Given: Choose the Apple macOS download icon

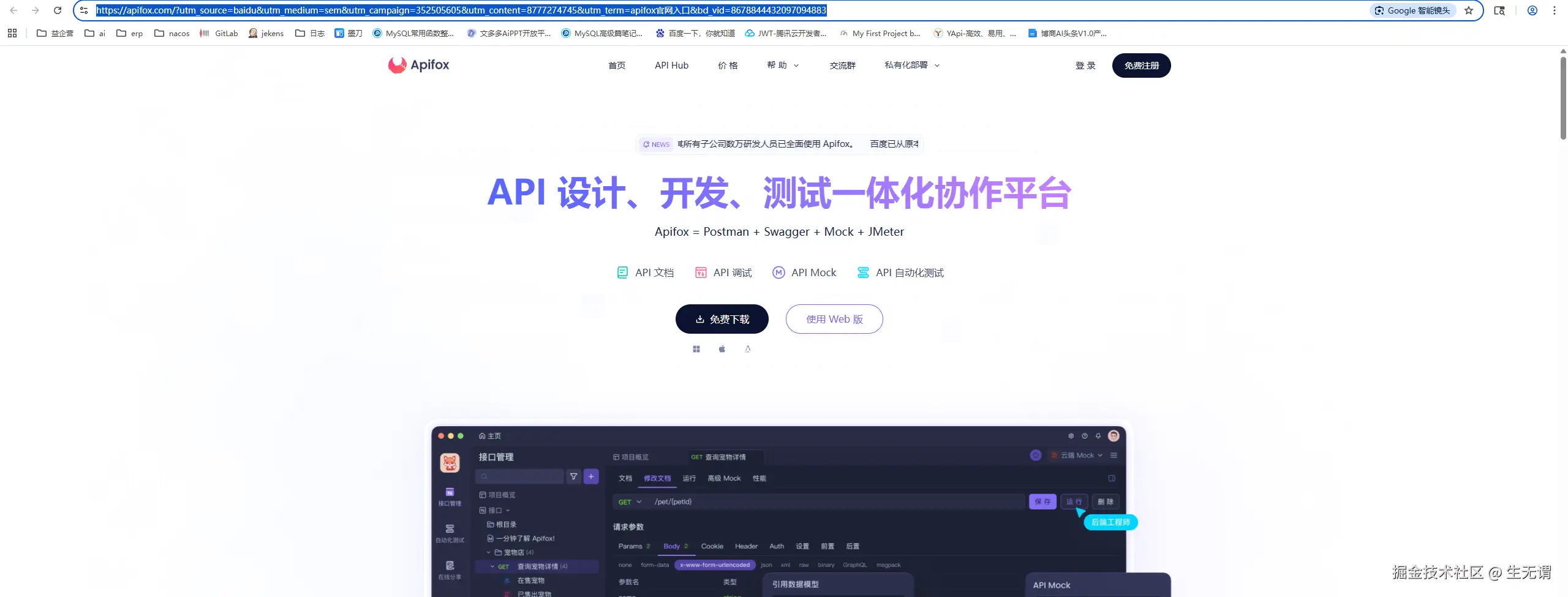Looking at the screenshot, I should point(722,349).
